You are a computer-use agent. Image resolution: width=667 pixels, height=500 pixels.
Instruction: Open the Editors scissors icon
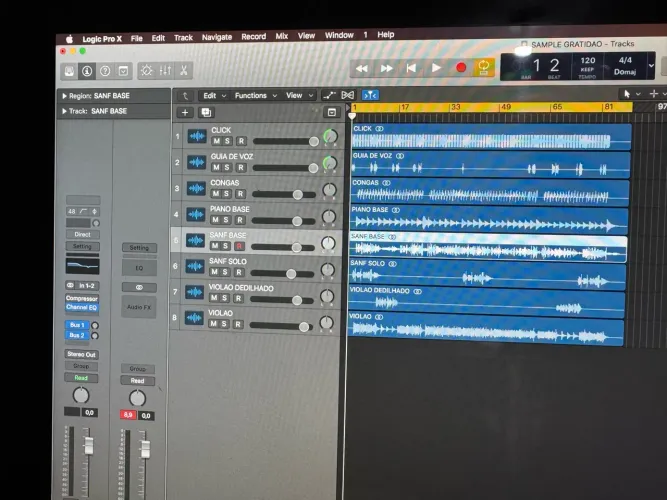coord(184,70)
